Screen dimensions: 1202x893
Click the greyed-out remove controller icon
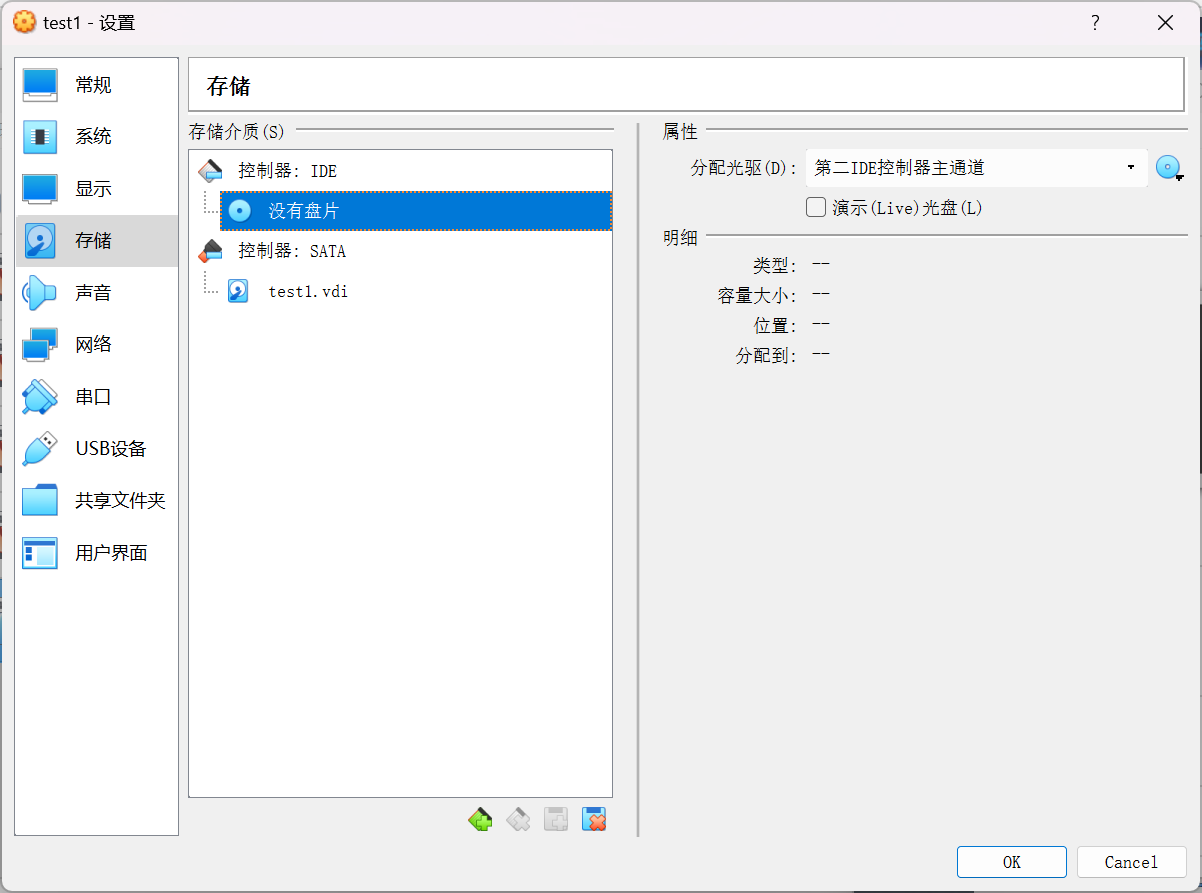[518, 821]
